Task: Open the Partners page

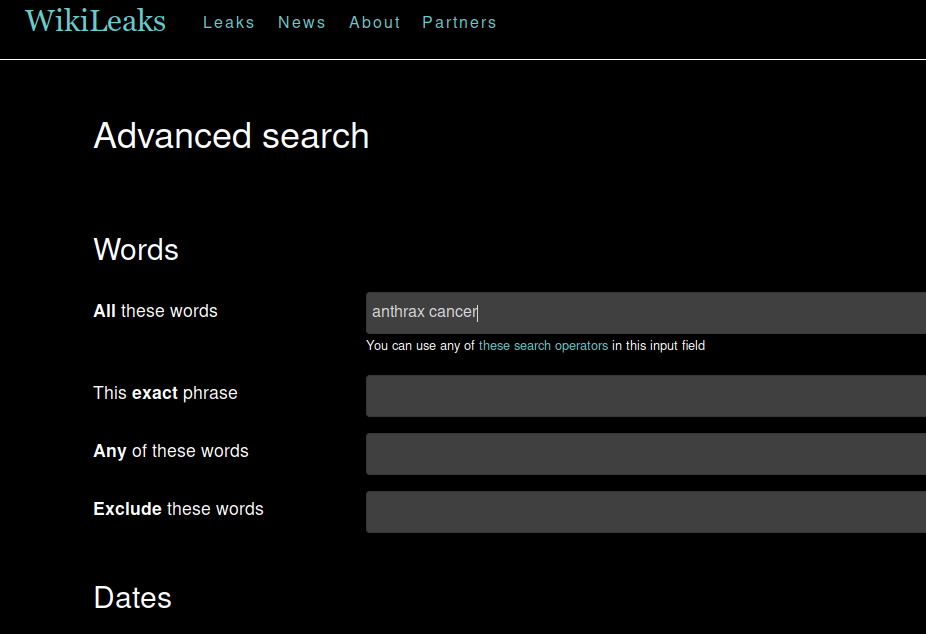Action: [x=459, y=22]
